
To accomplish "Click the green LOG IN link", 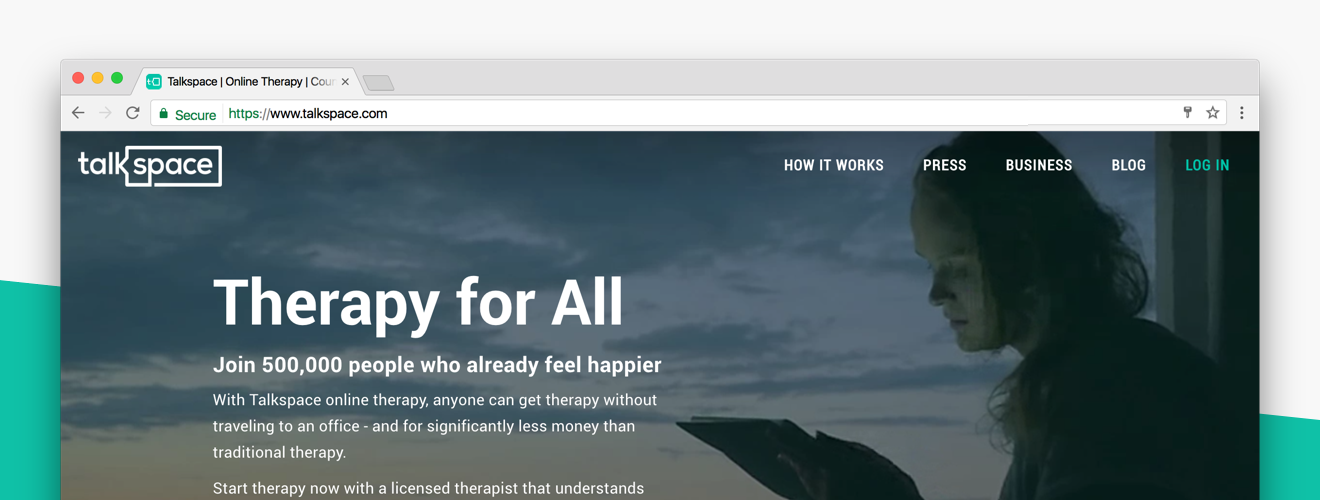I will (x=1207, y=166).
